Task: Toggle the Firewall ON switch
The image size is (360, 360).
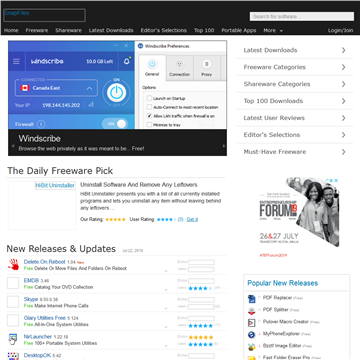Action: click(114, 124)
